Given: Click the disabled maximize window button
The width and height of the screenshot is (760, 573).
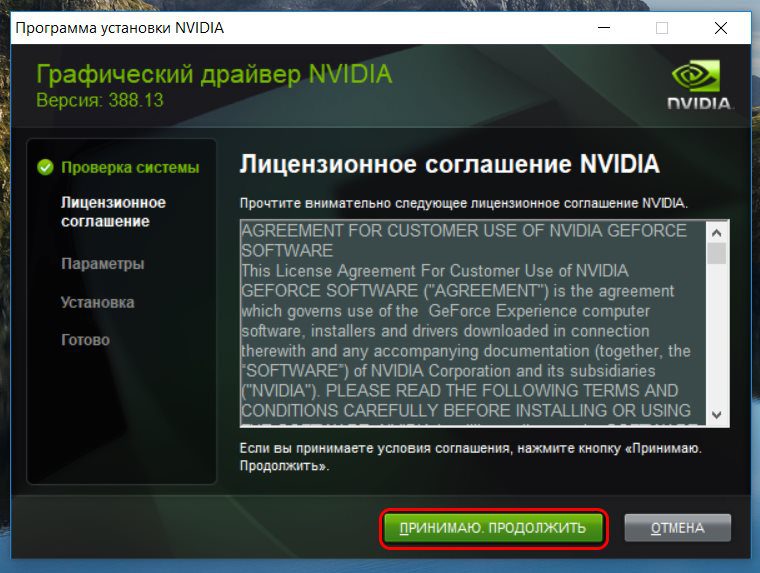Looking at the screenshot, I should pyautogui.click(x=662, y=28).
